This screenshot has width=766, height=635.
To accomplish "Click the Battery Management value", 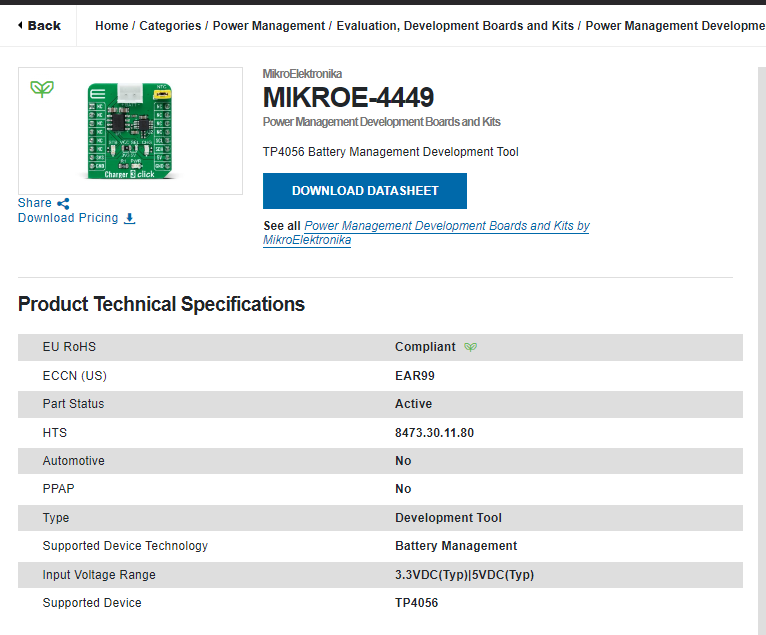I will tap(456, 546).
